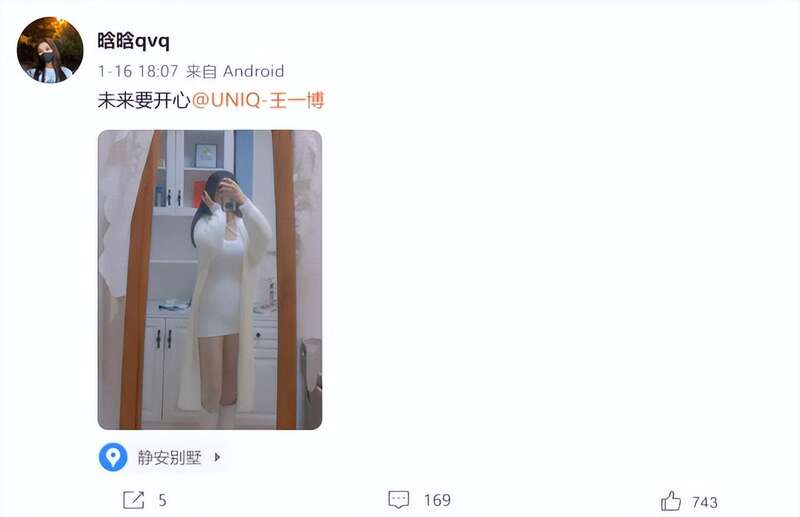
Task: Click the username 晗晗qvq
Action: tap(134, 41)
